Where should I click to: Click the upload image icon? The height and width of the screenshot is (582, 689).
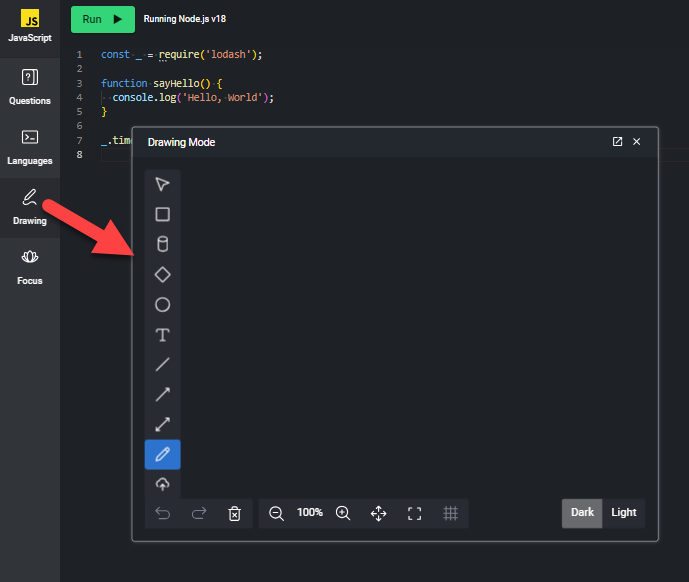162,484
